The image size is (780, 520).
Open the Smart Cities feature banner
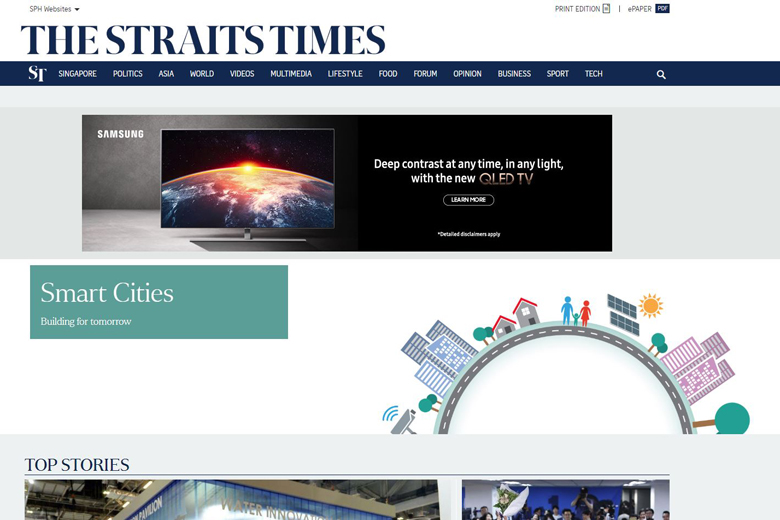159,302
